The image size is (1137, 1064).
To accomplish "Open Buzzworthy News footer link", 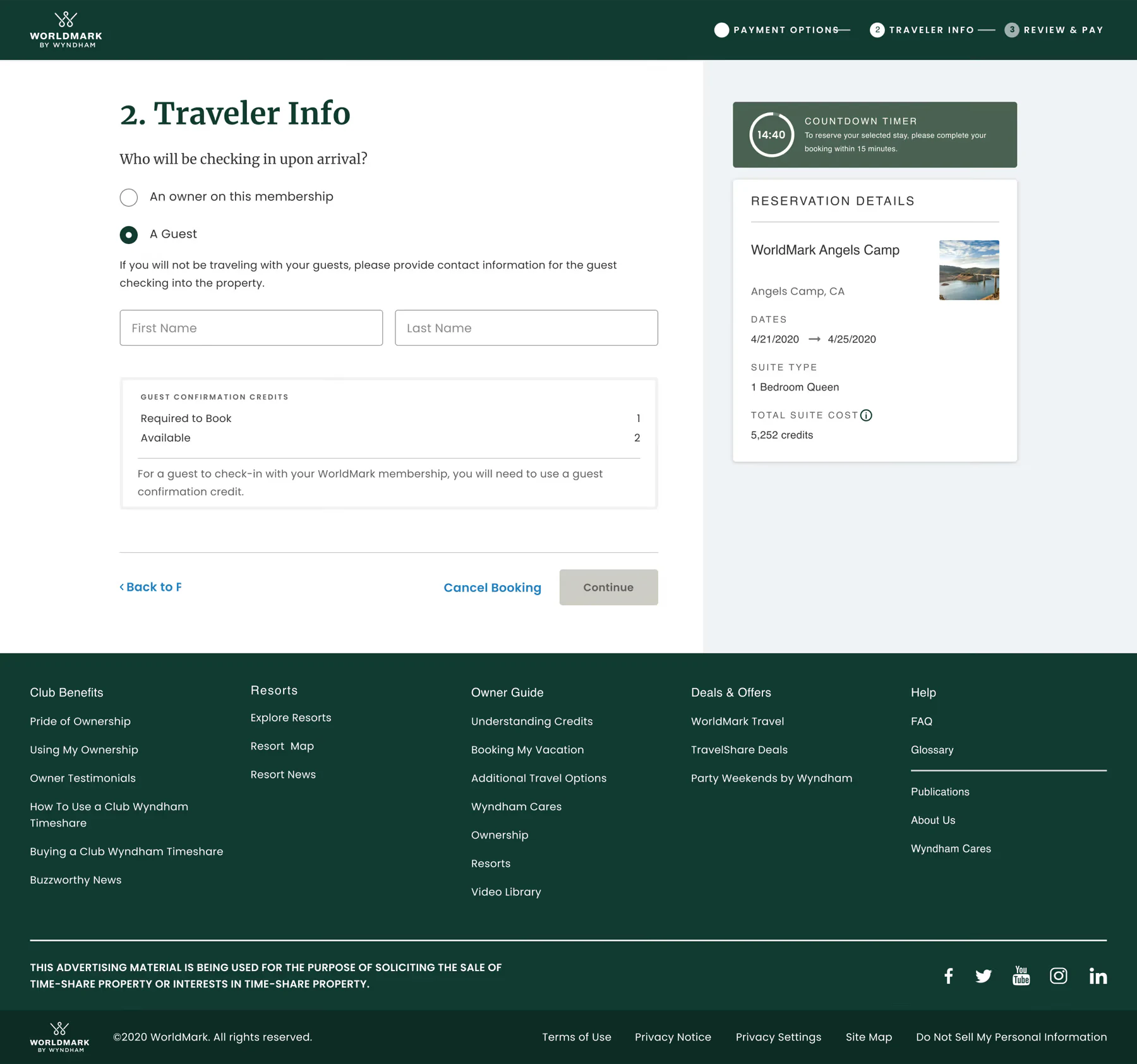I will (76, 880).
